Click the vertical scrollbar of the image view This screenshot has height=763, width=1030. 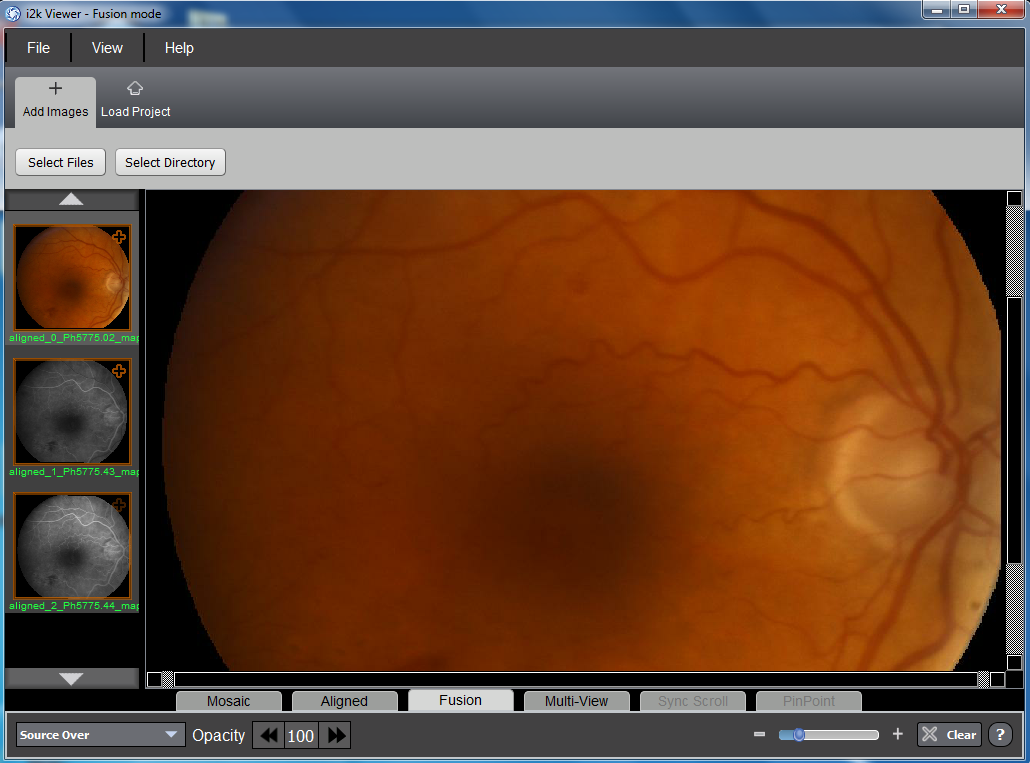[1014, 430]
